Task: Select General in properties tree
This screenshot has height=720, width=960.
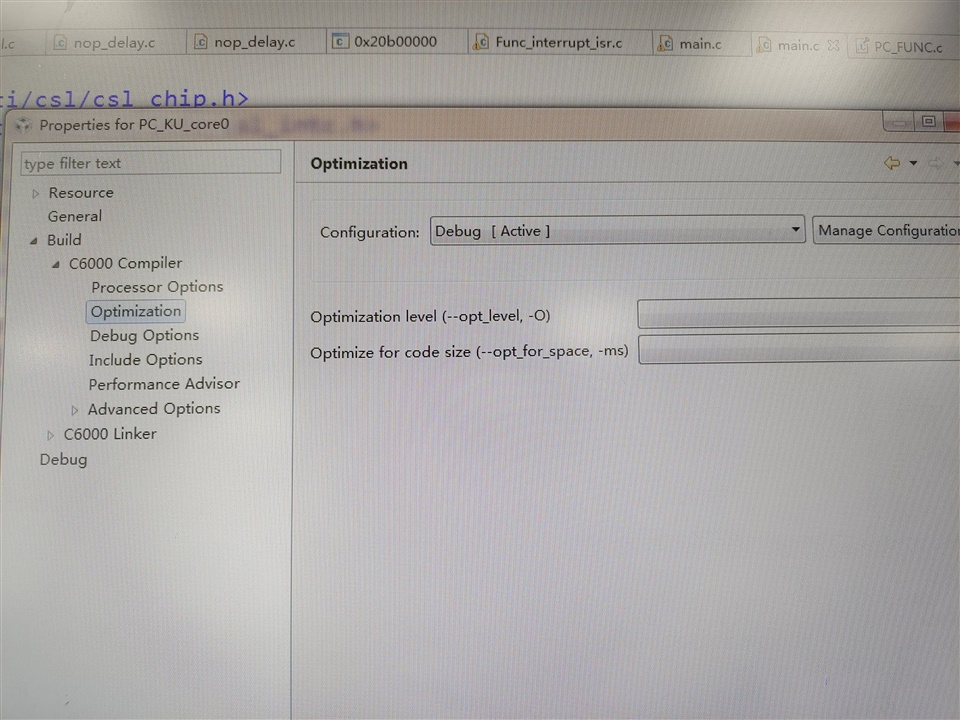Action: [75, 216]
